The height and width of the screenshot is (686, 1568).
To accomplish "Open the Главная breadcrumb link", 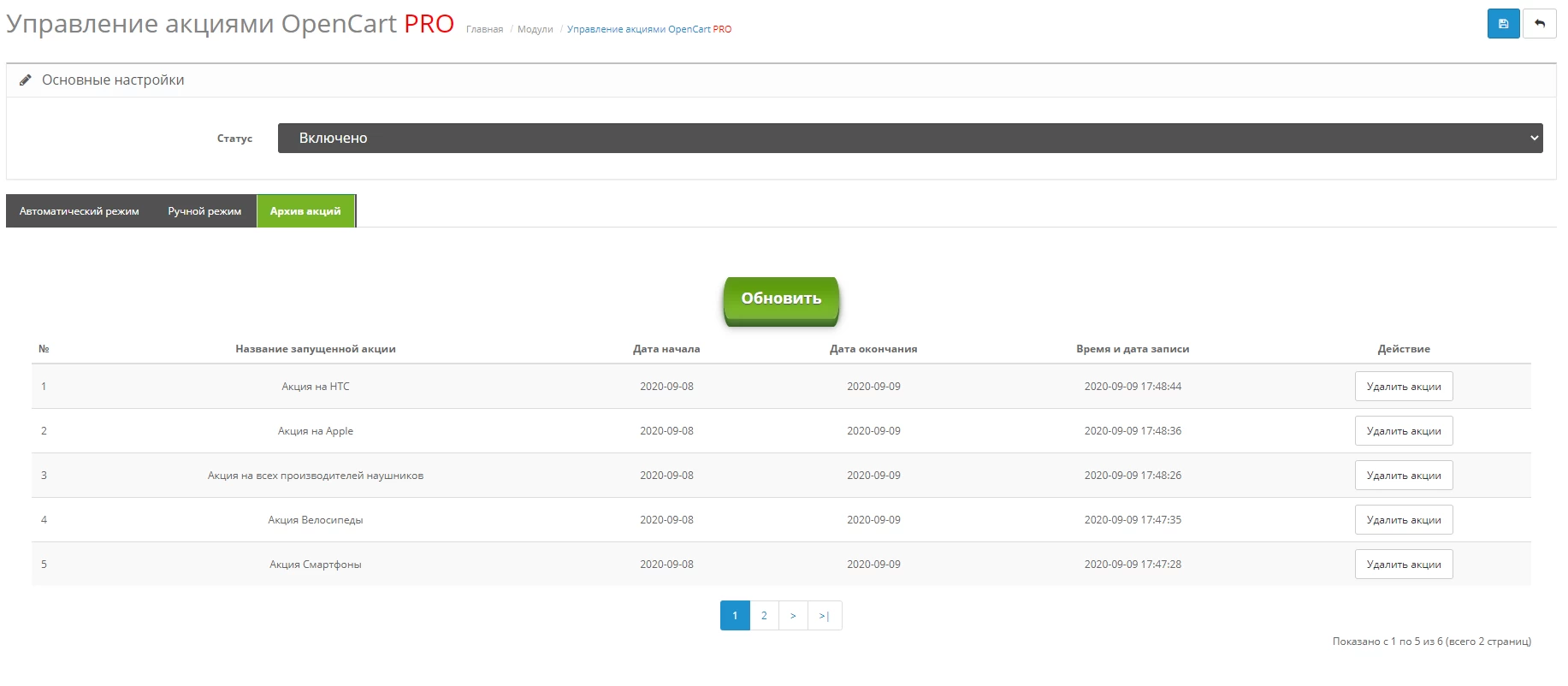I will [484, 29].
